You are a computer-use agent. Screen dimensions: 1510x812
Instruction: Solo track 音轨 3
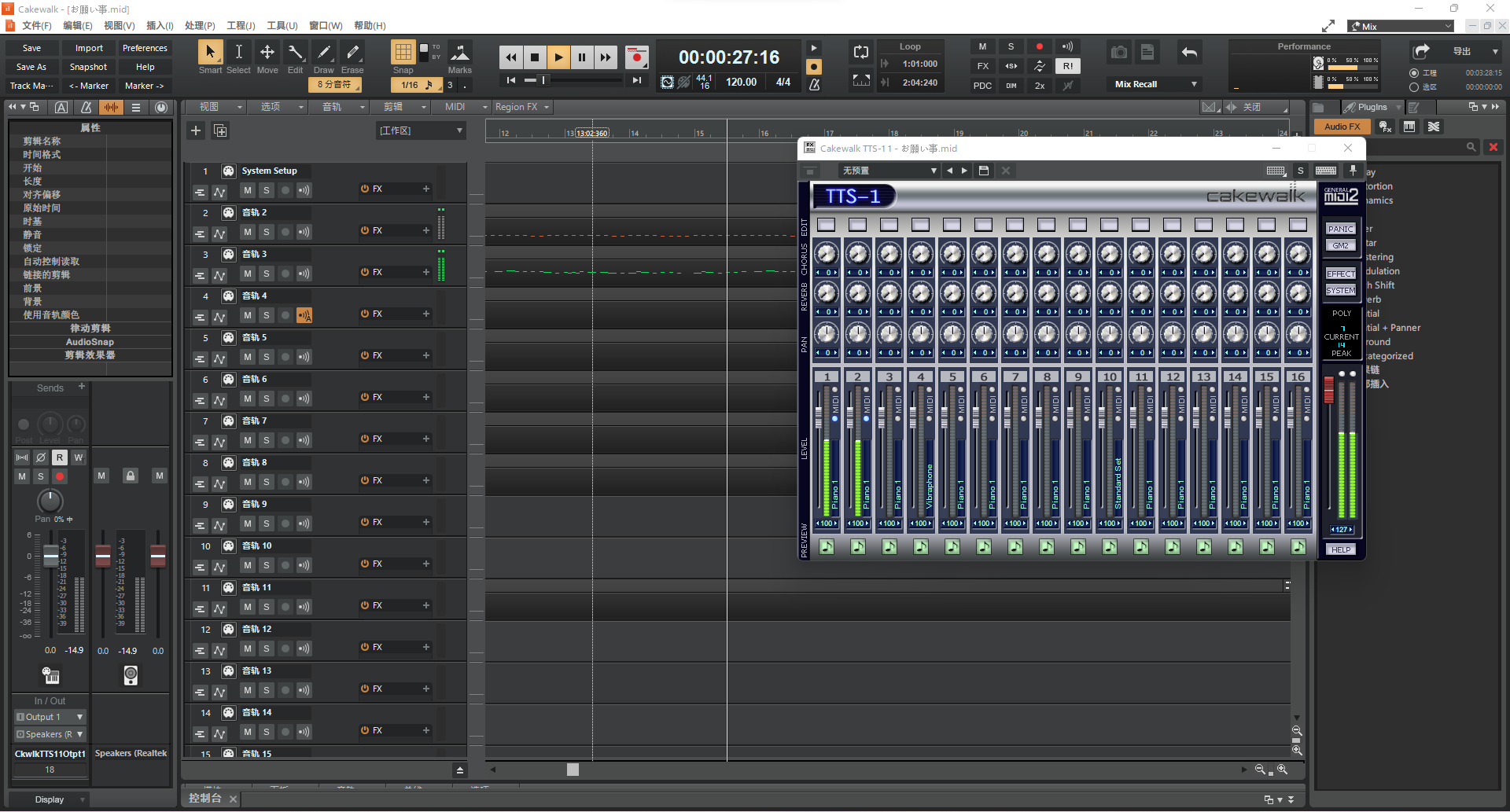click(x=267, y=273)
